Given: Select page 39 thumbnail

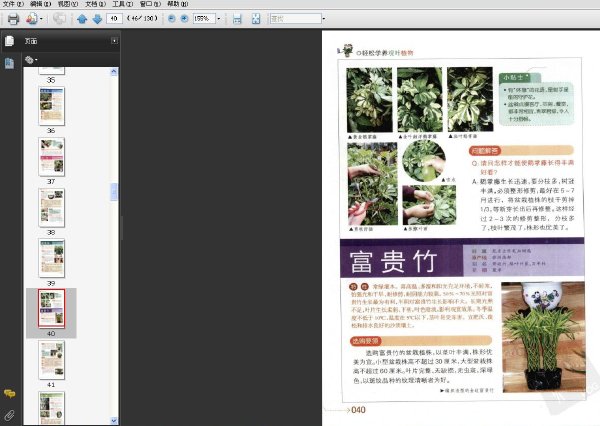Looking at the screenshot, I should pyautogui.click(x=52, y=258).
